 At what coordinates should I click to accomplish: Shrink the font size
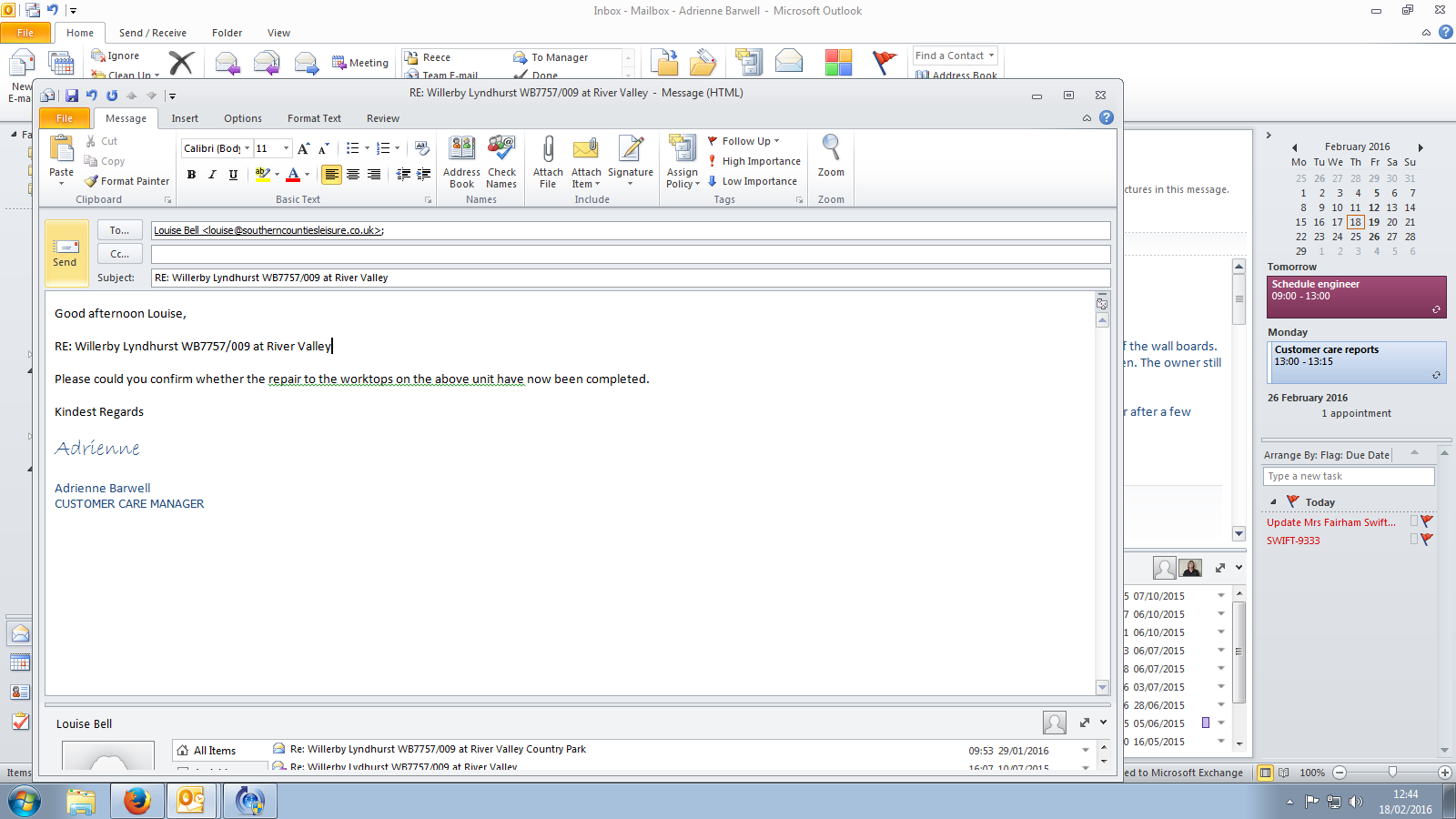point(324,148)
